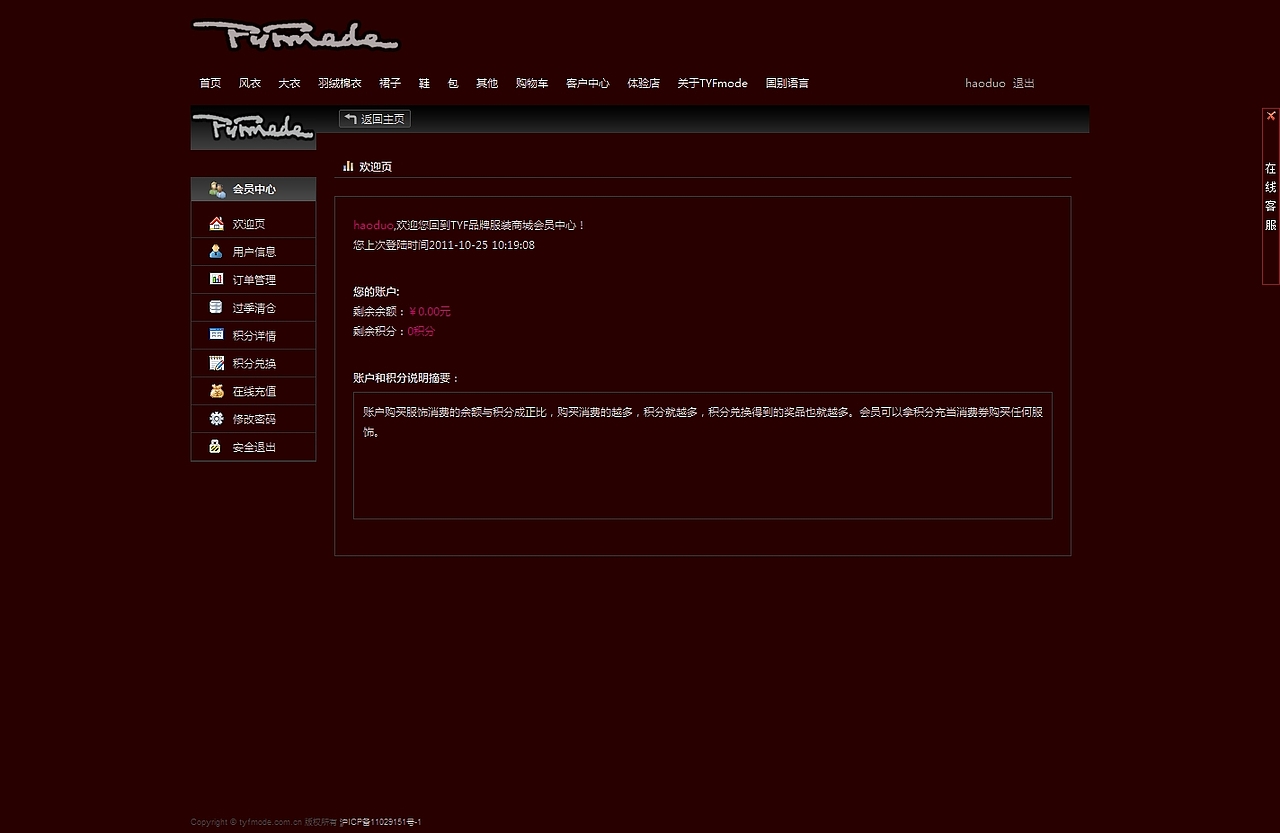Open the 购物车 shopping cart menu
1280x833 pixels.
[531, 83]
